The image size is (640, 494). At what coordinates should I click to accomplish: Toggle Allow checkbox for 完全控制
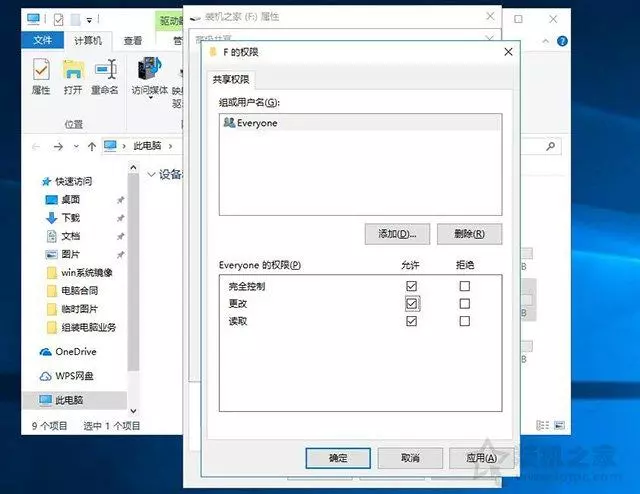click(411, 286)
